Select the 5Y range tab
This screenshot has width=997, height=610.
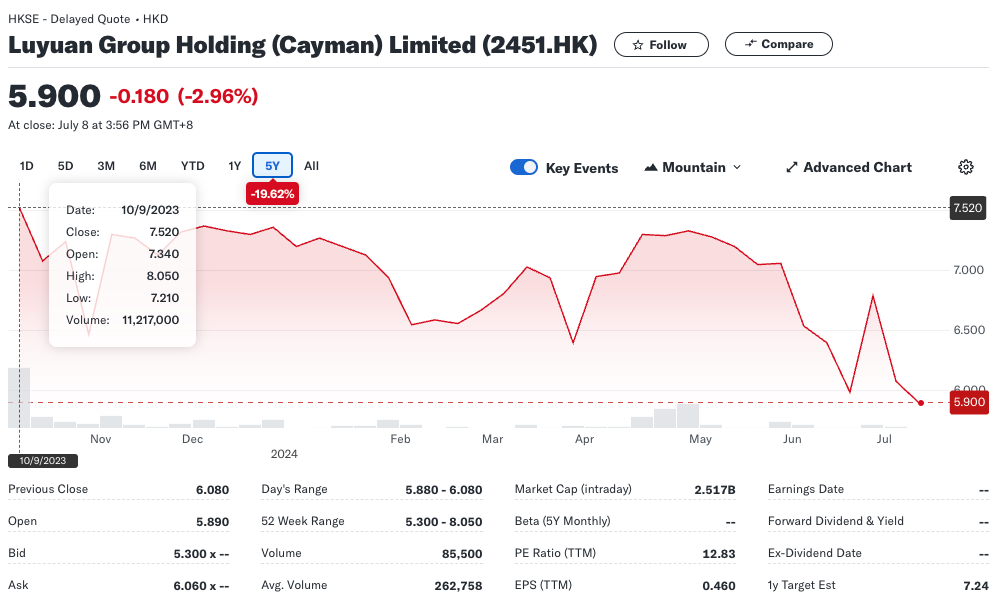tap(272, 165)
